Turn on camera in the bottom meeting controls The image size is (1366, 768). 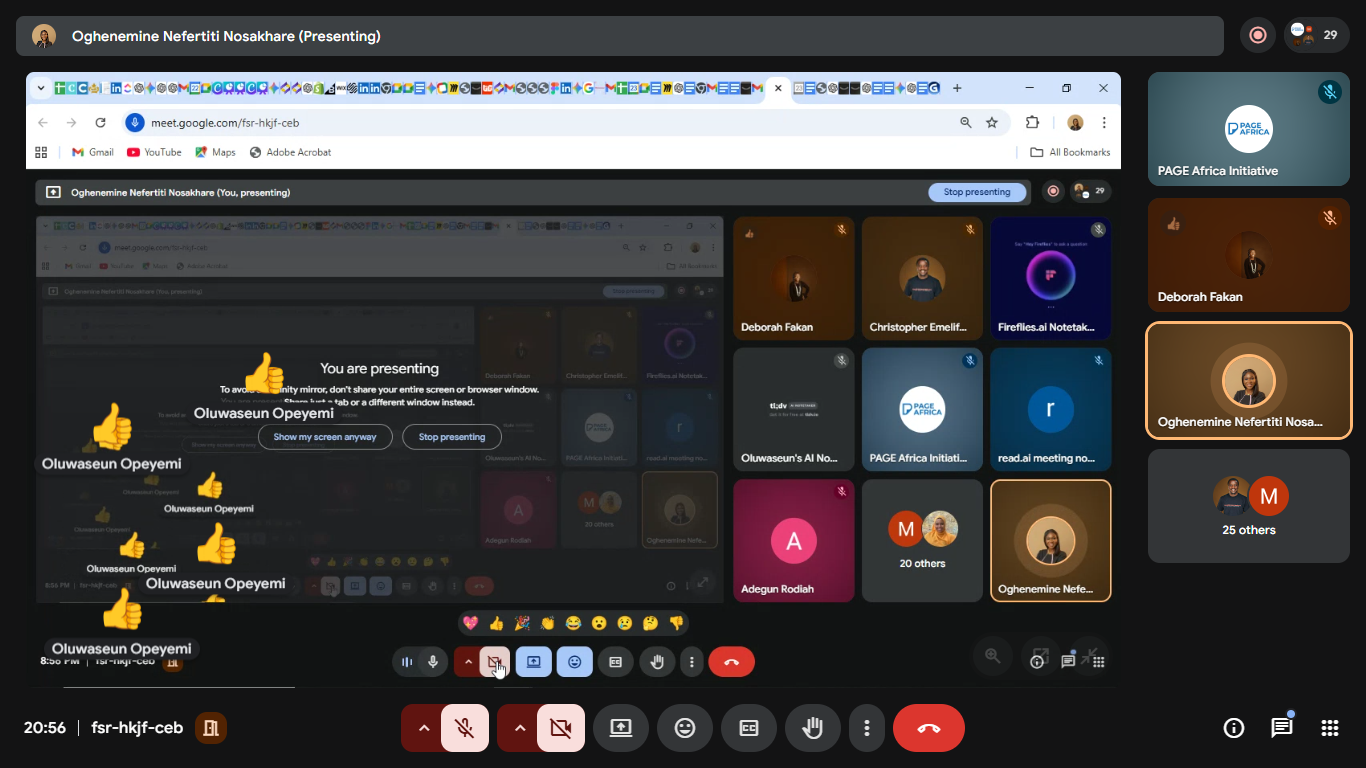[x=560, y=728]
